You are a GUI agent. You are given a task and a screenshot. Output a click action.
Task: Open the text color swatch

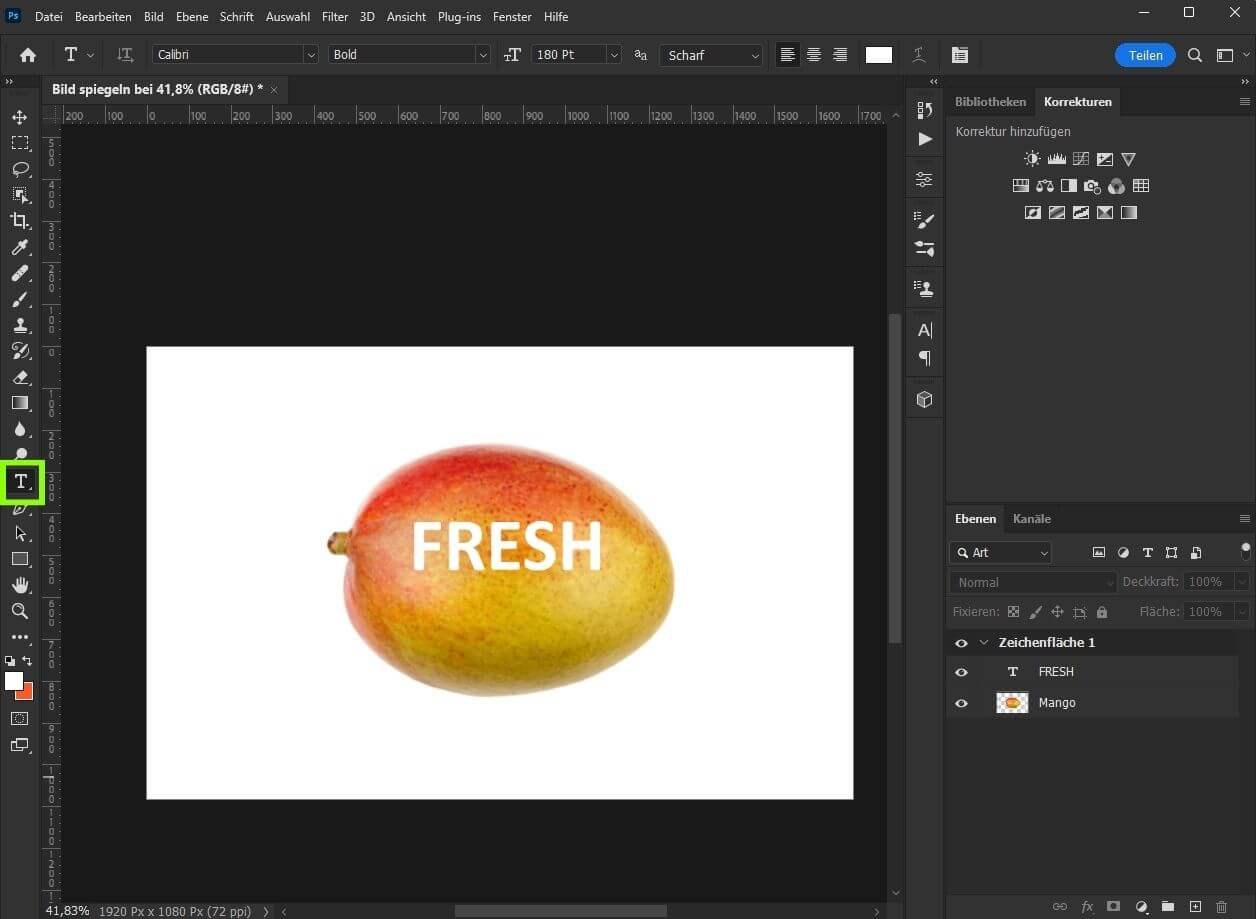[878, 55]
